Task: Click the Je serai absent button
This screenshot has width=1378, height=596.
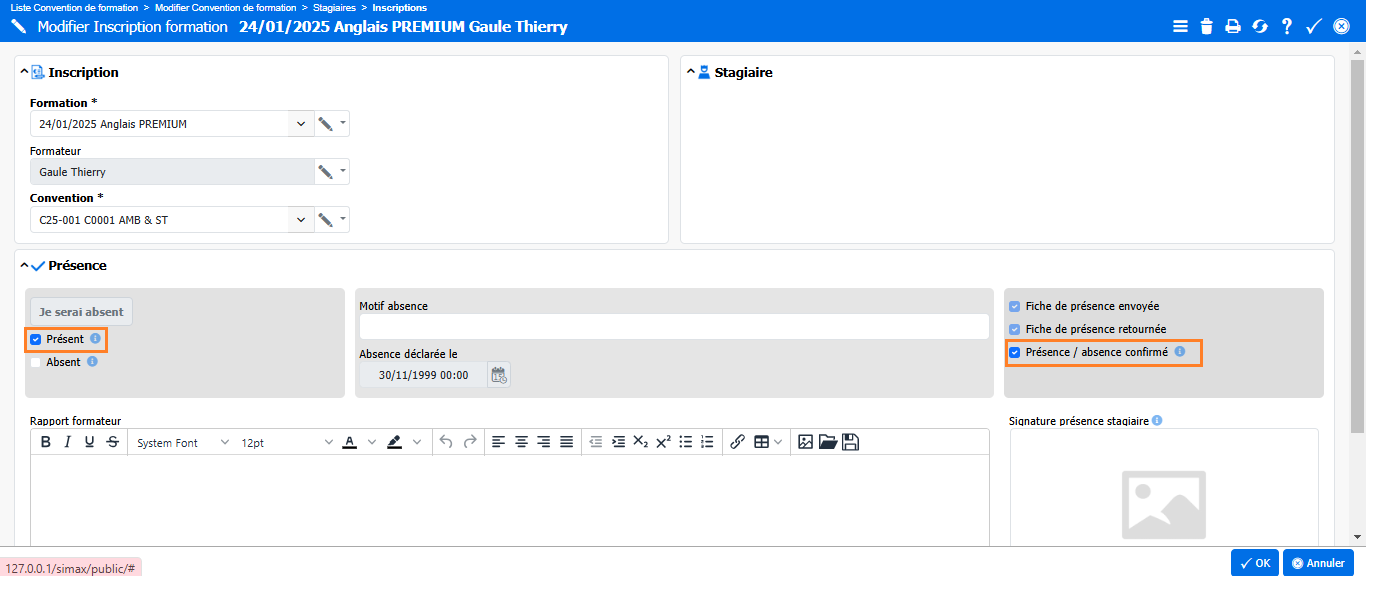Action: pos(81,312)
